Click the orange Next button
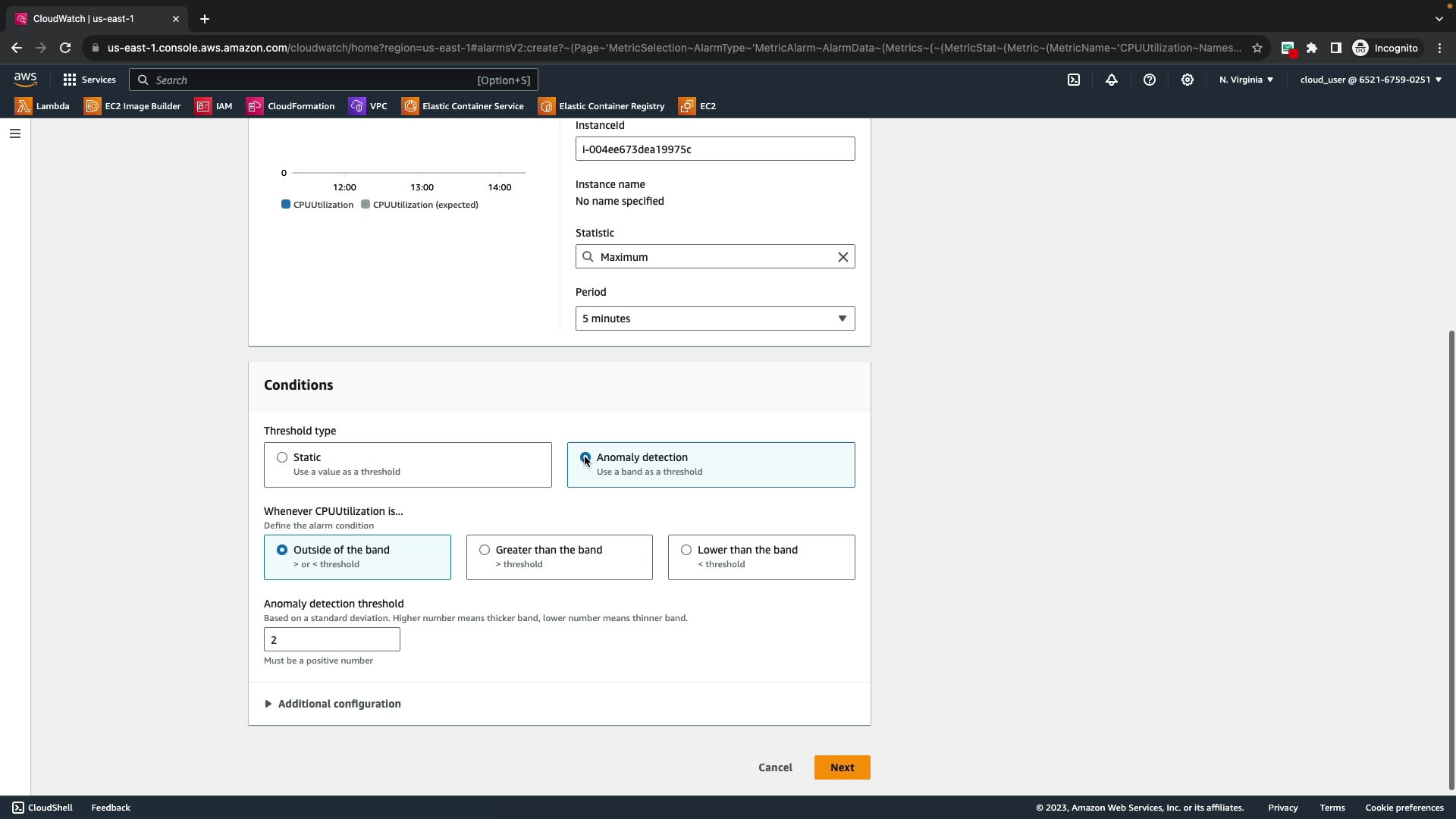 coord(842,767)
